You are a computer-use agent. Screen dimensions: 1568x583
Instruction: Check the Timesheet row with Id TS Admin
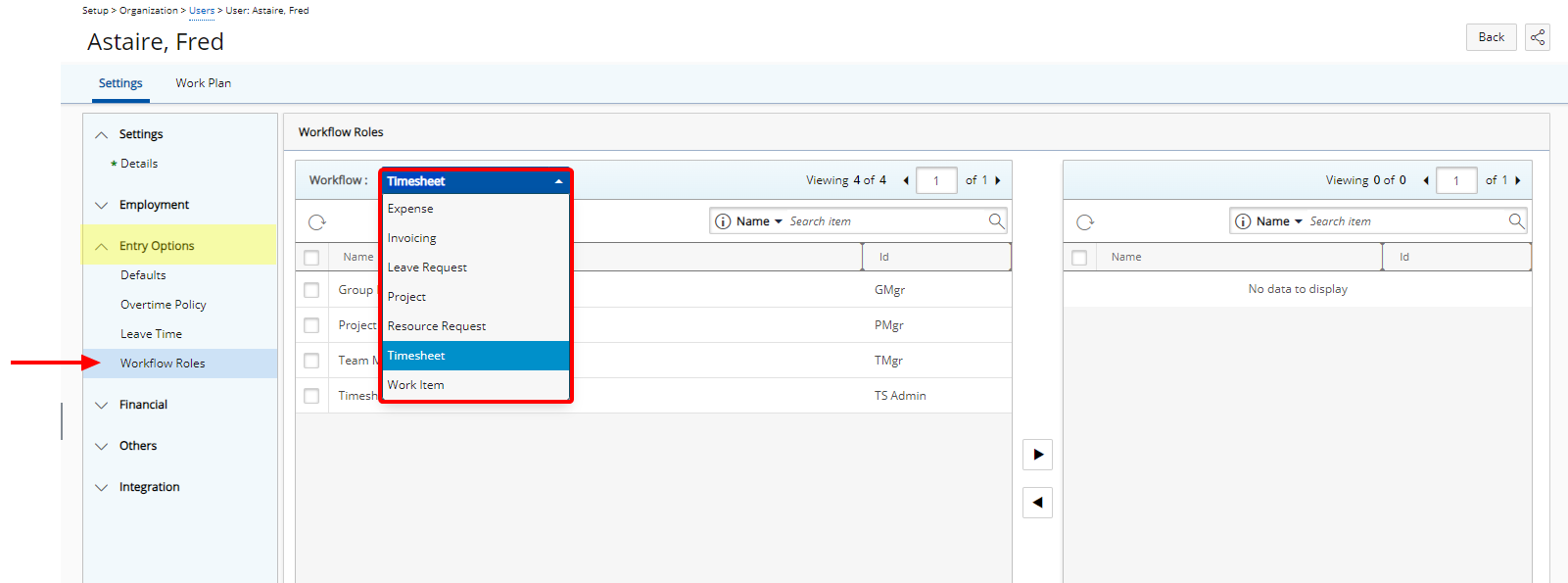311,396
